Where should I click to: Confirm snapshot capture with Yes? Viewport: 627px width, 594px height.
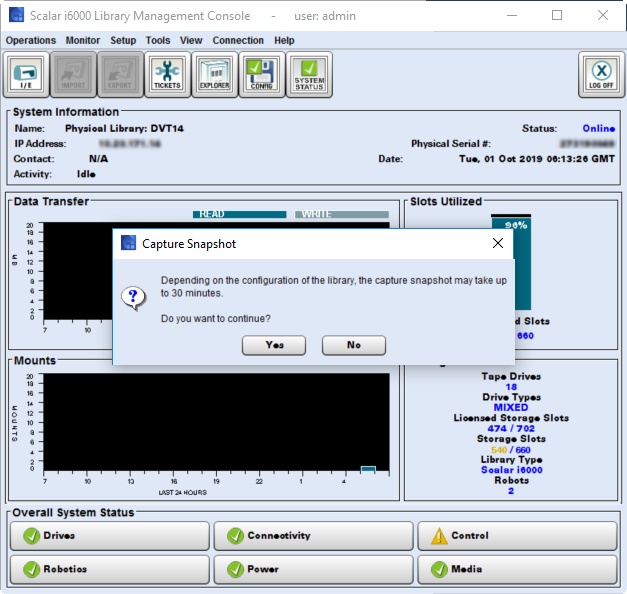pos(274,345)
